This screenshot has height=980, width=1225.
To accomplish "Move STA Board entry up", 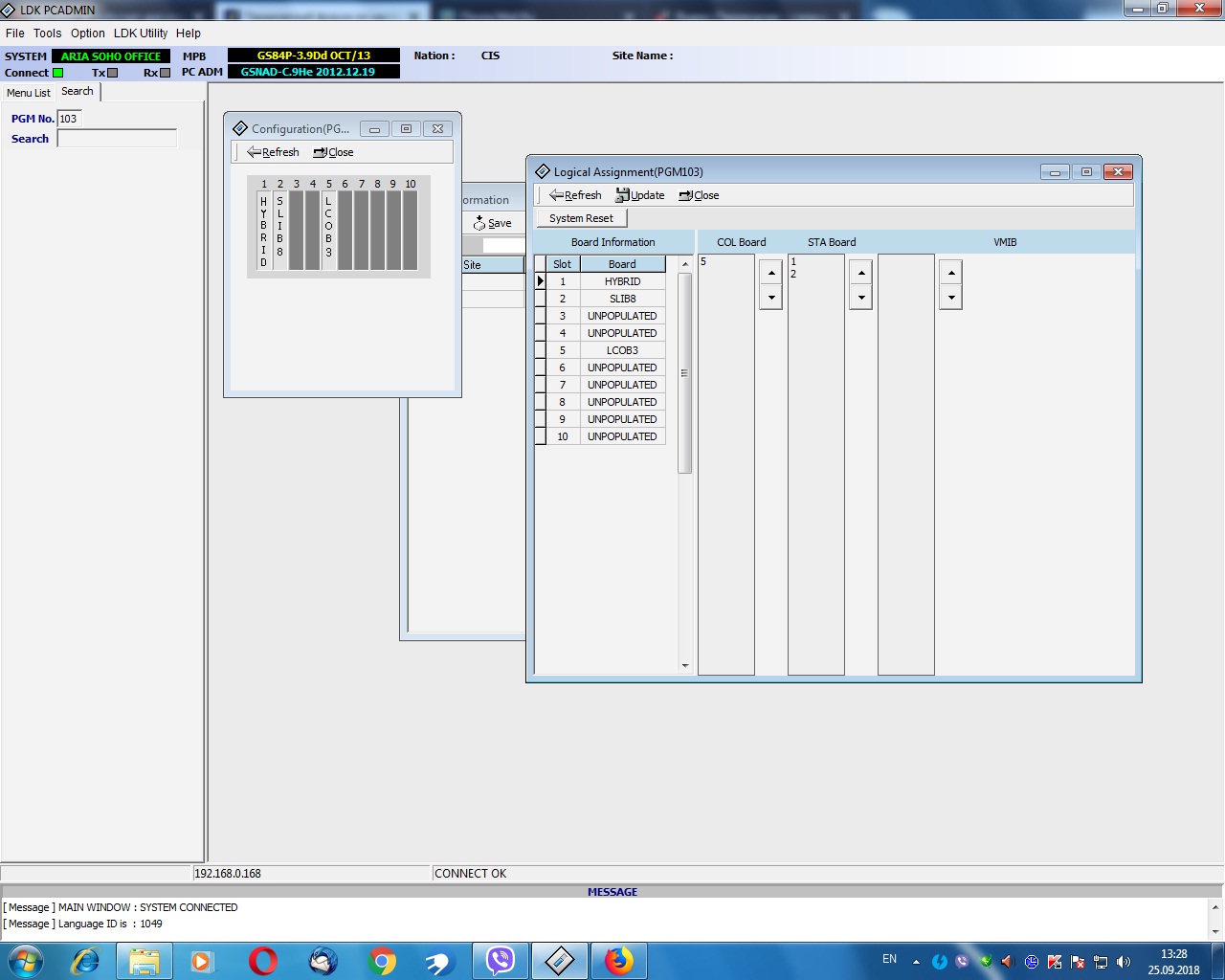I will click(x=861, y=273).
